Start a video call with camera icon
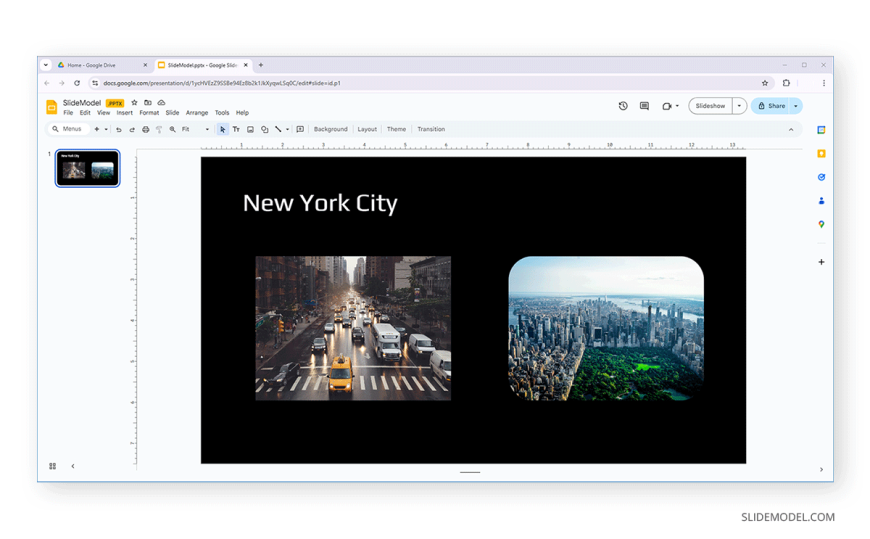The image size is (870, 539). point(666,106)
